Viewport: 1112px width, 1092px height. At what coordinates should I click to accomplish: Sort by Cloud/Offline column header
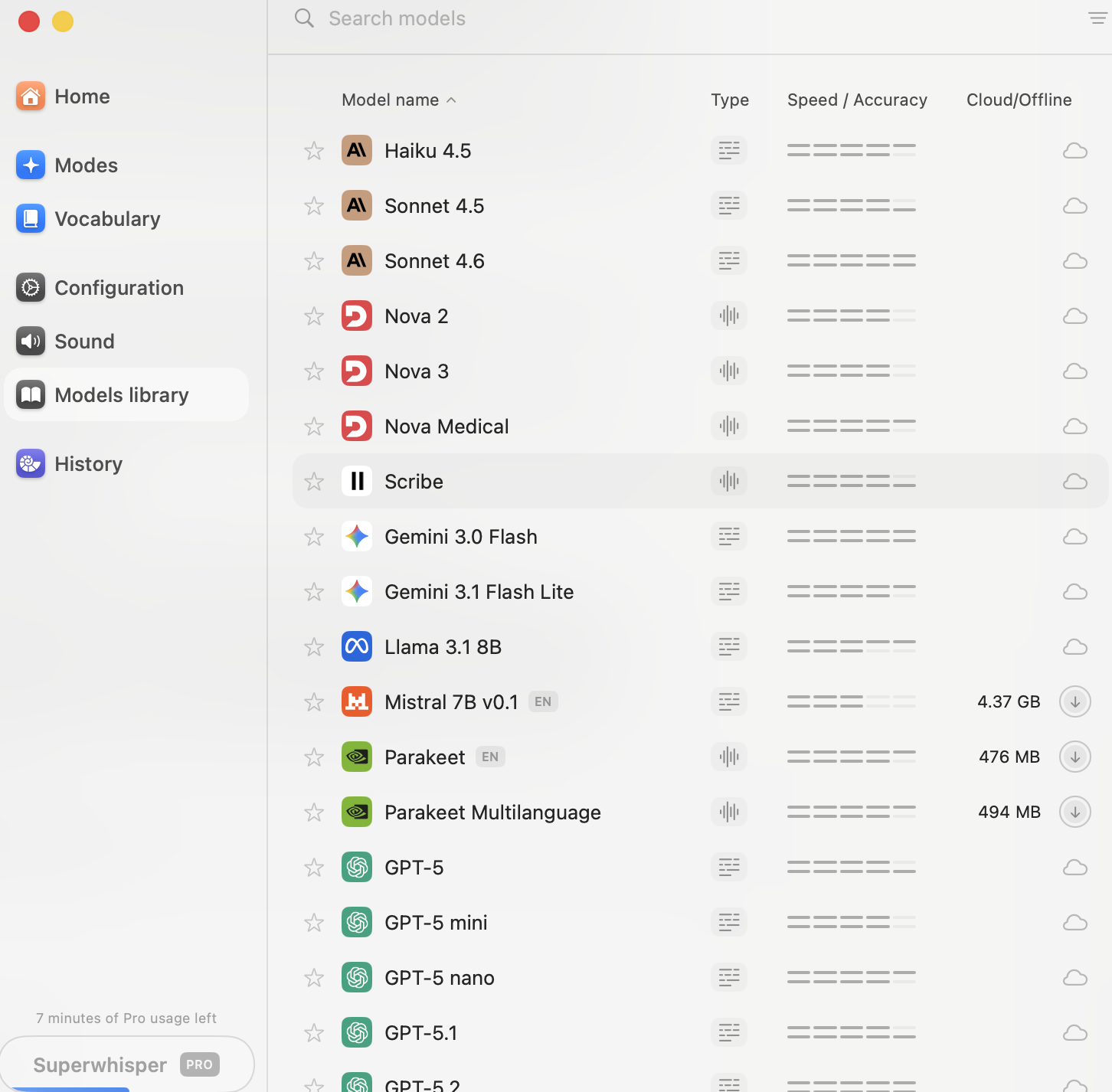click(x=1019, y=100)
